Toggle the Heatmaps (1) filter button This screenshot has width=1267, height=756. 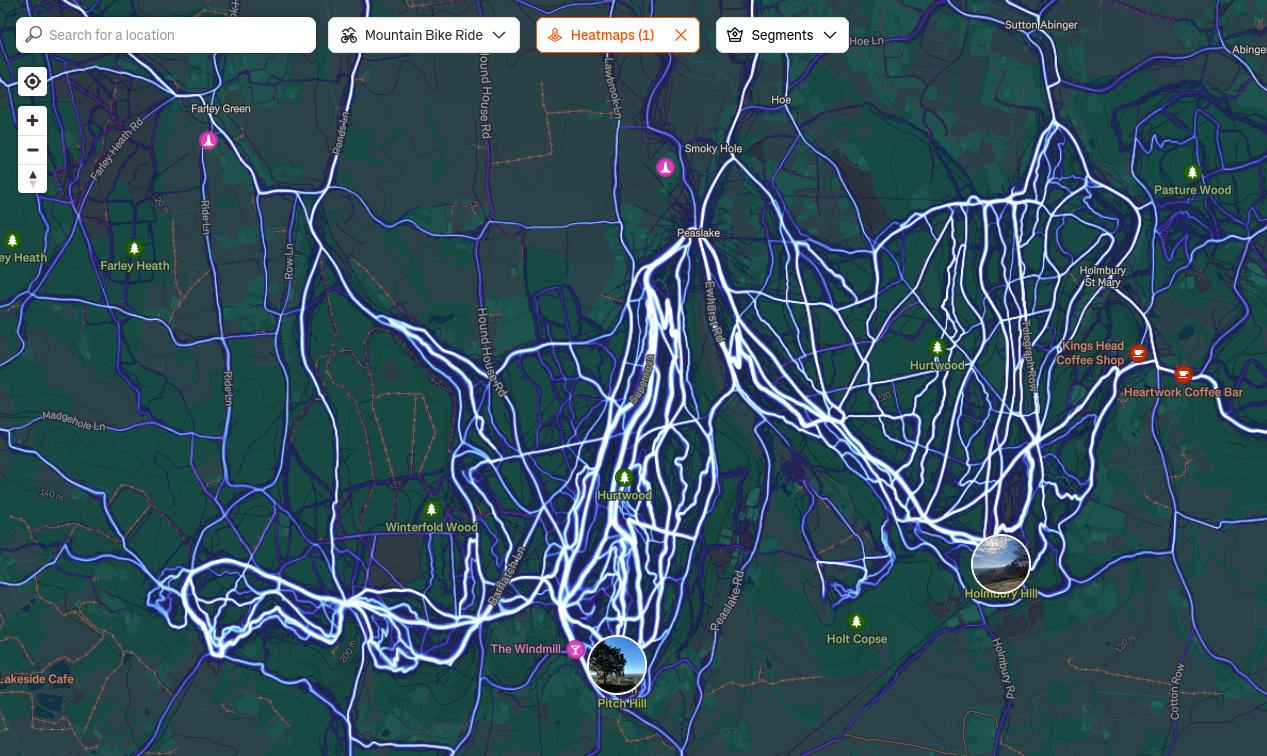tap(604, 35)
